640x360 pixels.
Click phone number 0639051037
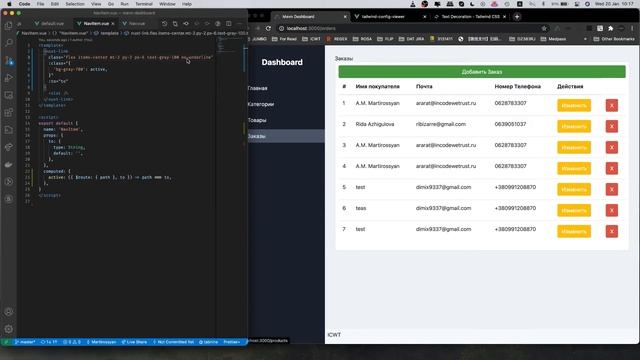pyautogui.click(x=510, y=124)
